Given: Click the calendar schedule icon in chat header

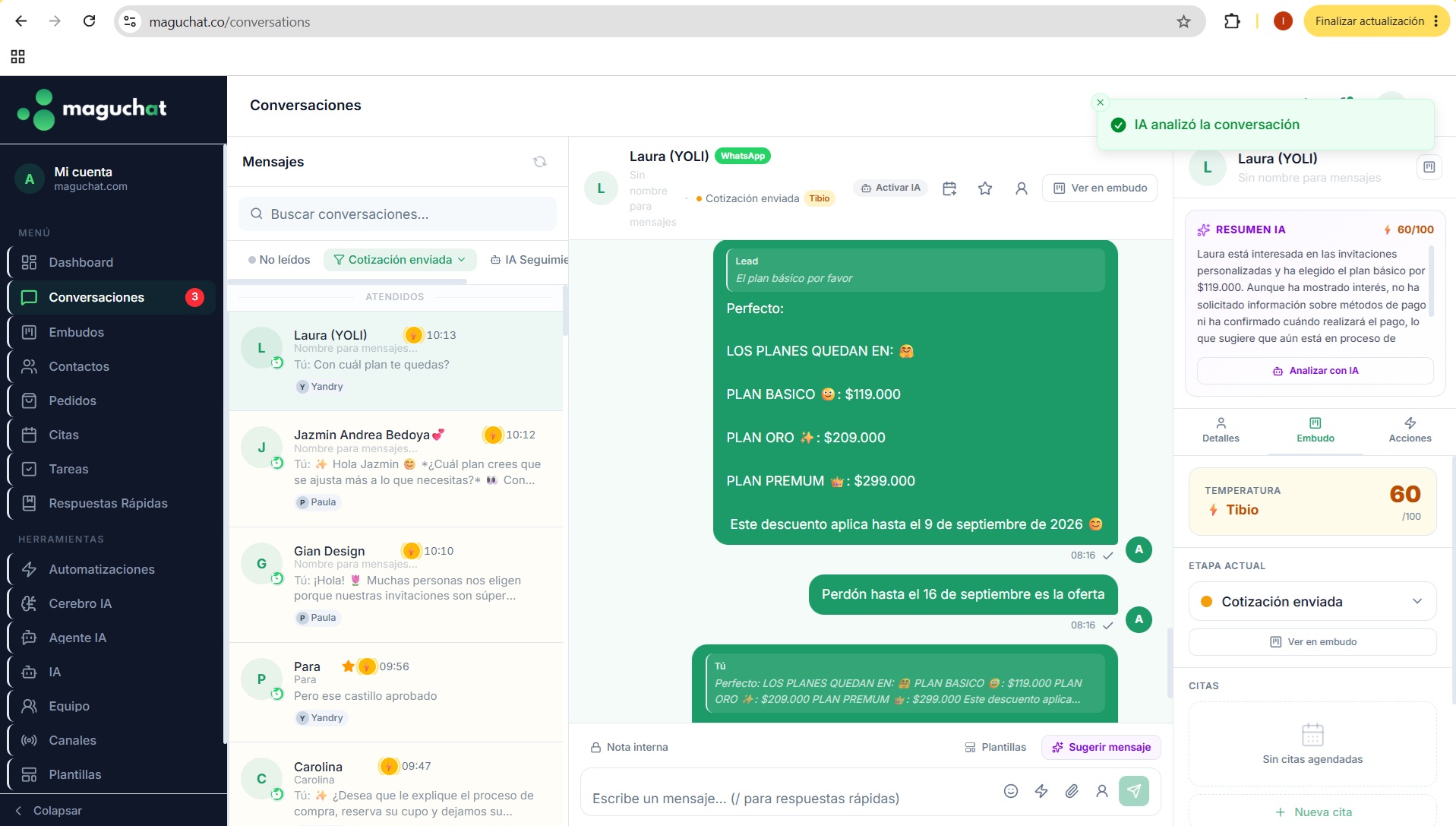Looking at the screenshot, I should click(949, 188).
